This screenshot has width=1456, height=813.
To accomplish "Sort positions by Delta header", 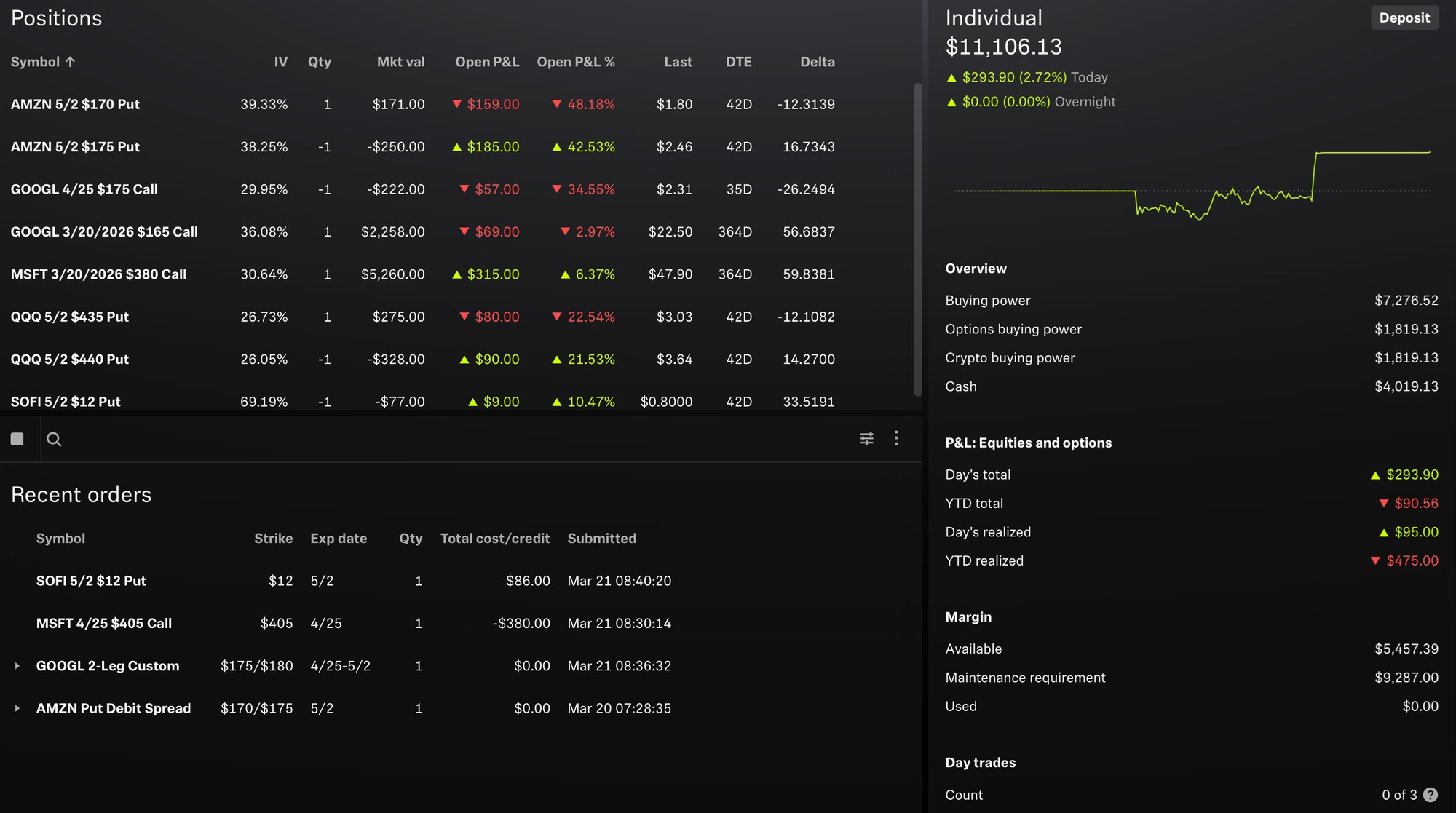I will tap(818, 62).
